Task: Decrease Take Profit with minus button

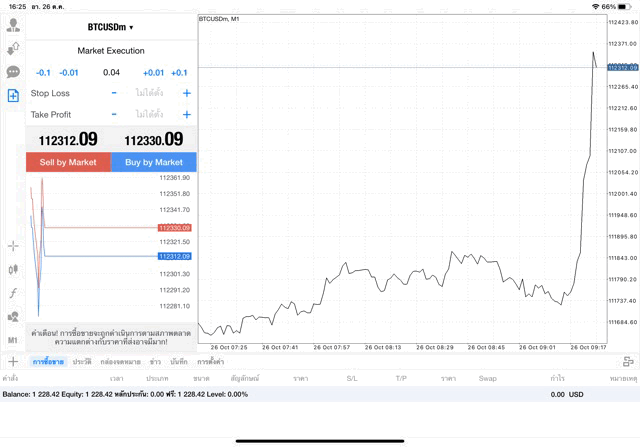Action: (114, 115)
